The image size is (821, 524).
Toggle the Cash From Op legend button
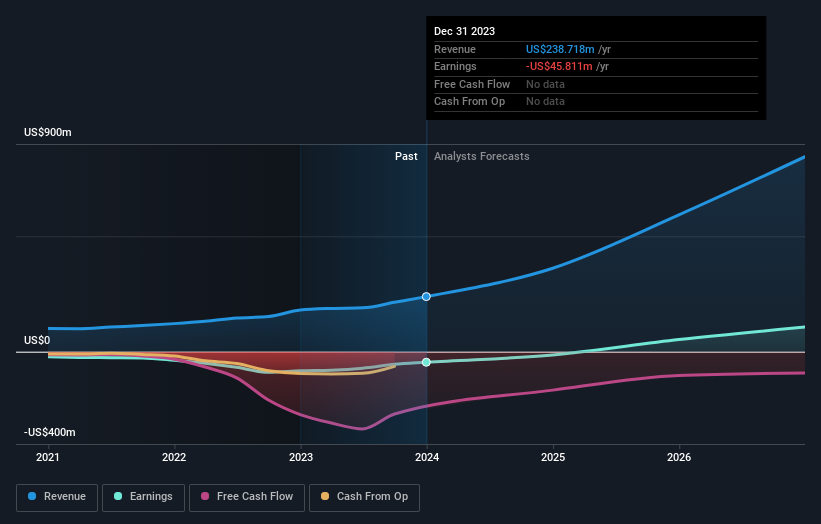click(364, 497)
